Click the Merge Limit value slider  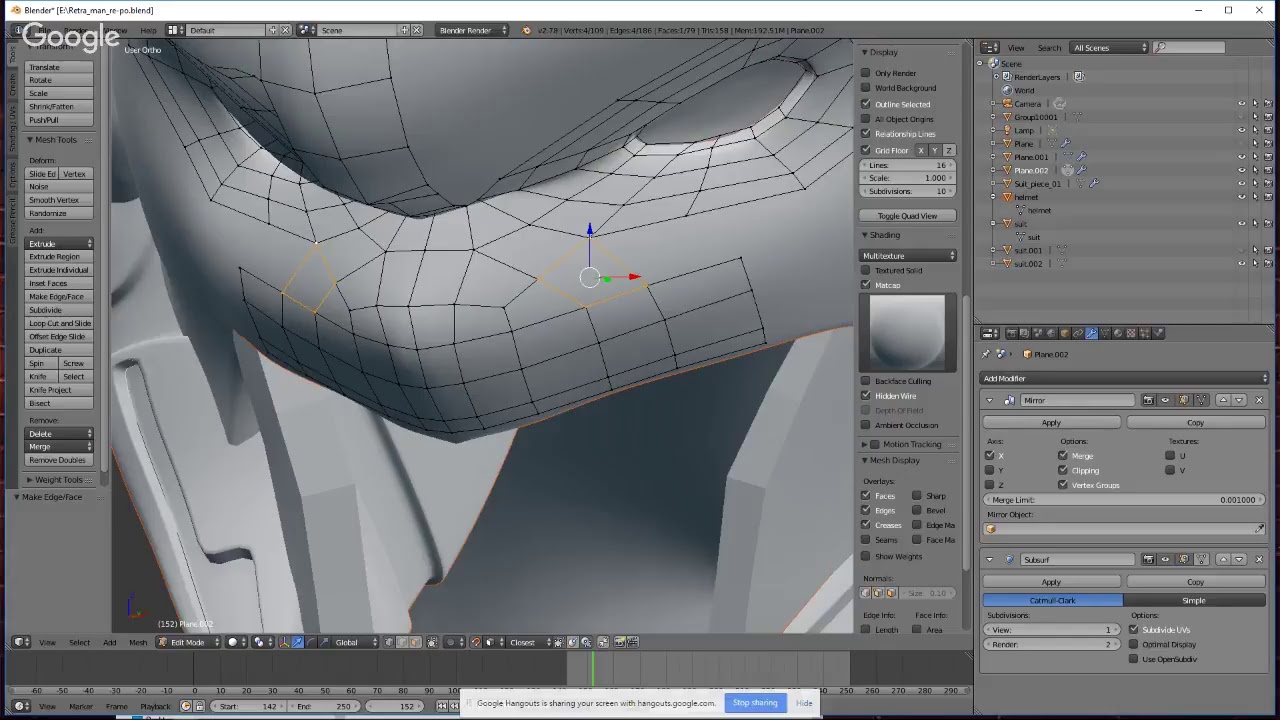(x=1124, y=500)
